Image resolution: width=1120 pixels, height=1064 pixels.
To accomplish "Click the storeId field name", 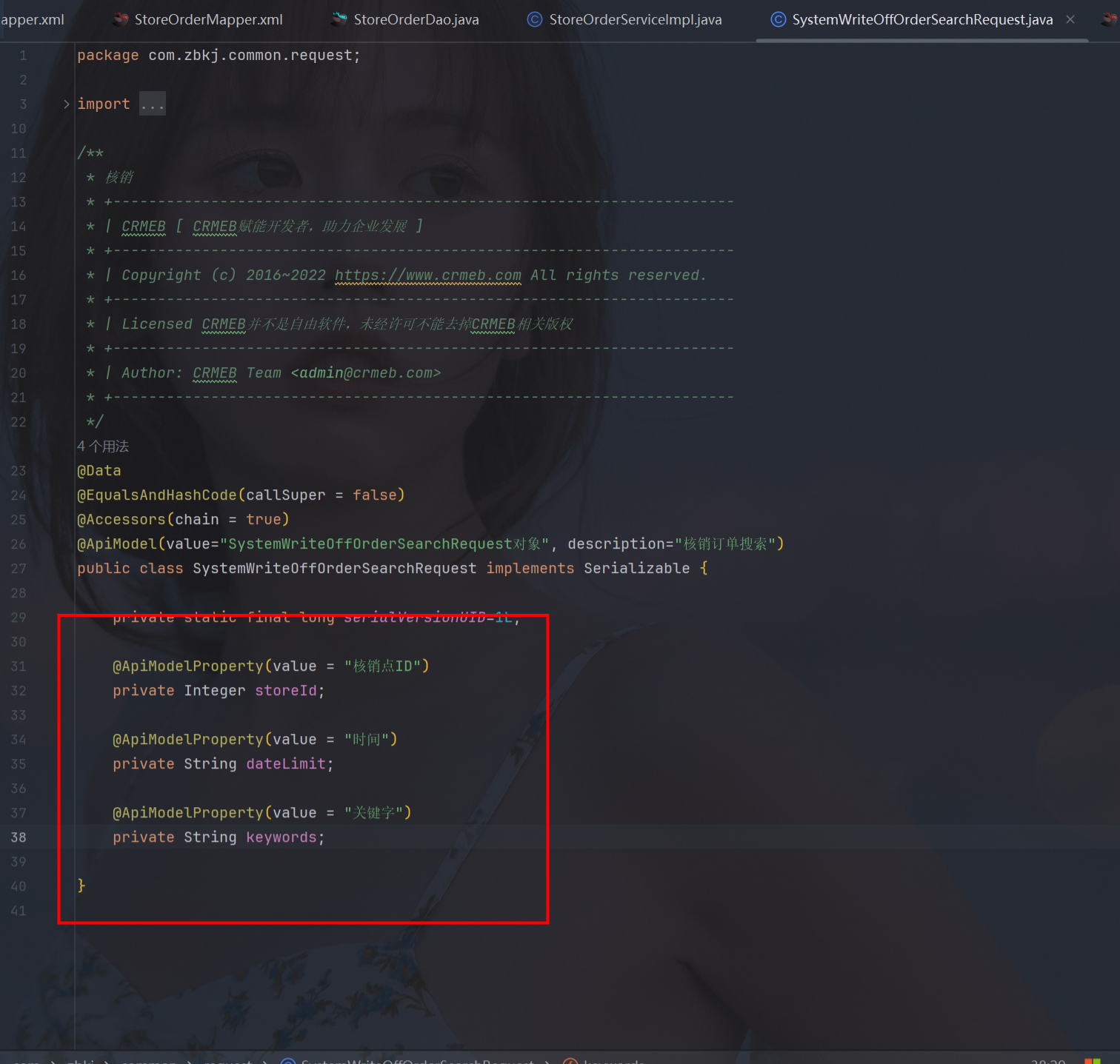I will click(285, 691).
